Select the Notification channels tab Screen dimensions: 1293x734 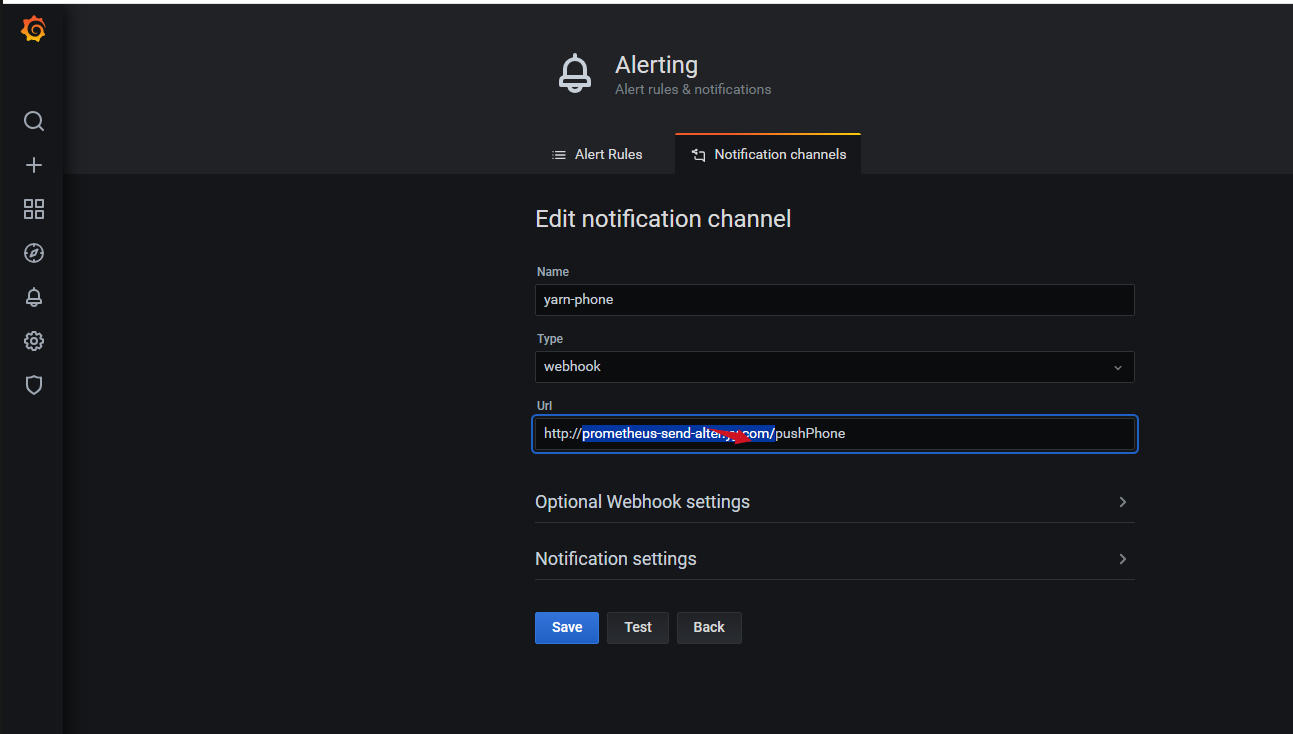pos(768,155)
